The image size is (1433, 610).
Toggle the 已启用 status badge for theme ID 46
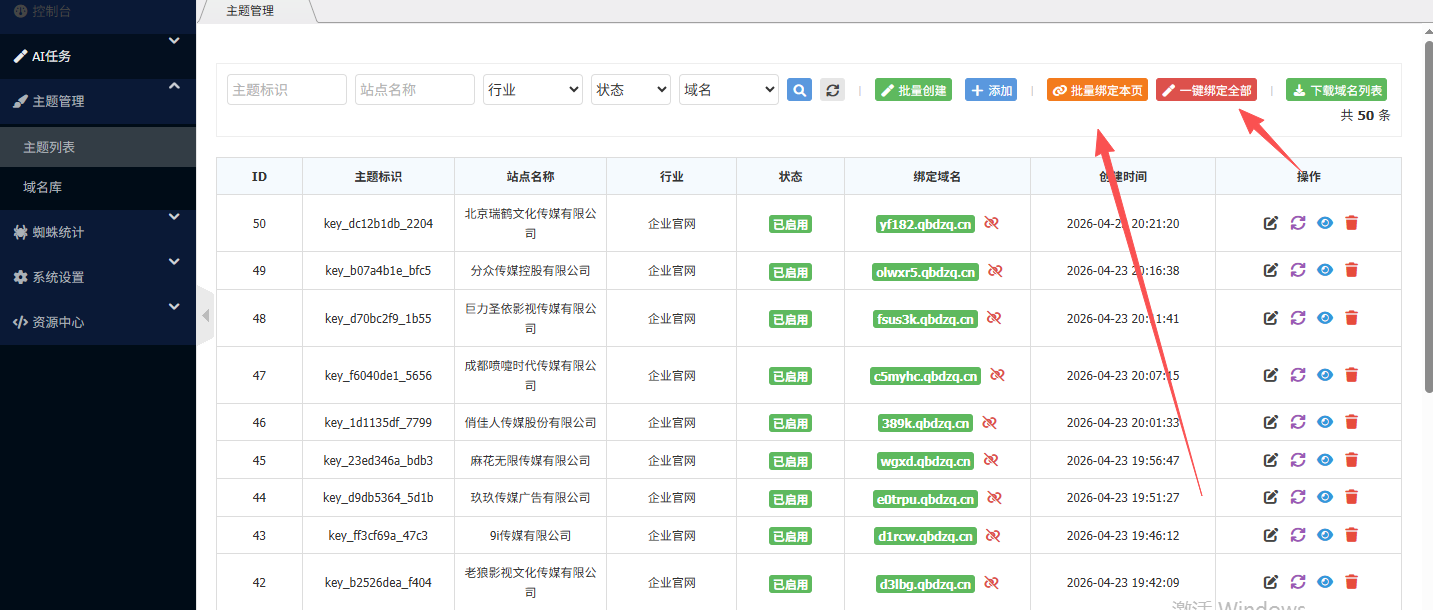[790, 422]
